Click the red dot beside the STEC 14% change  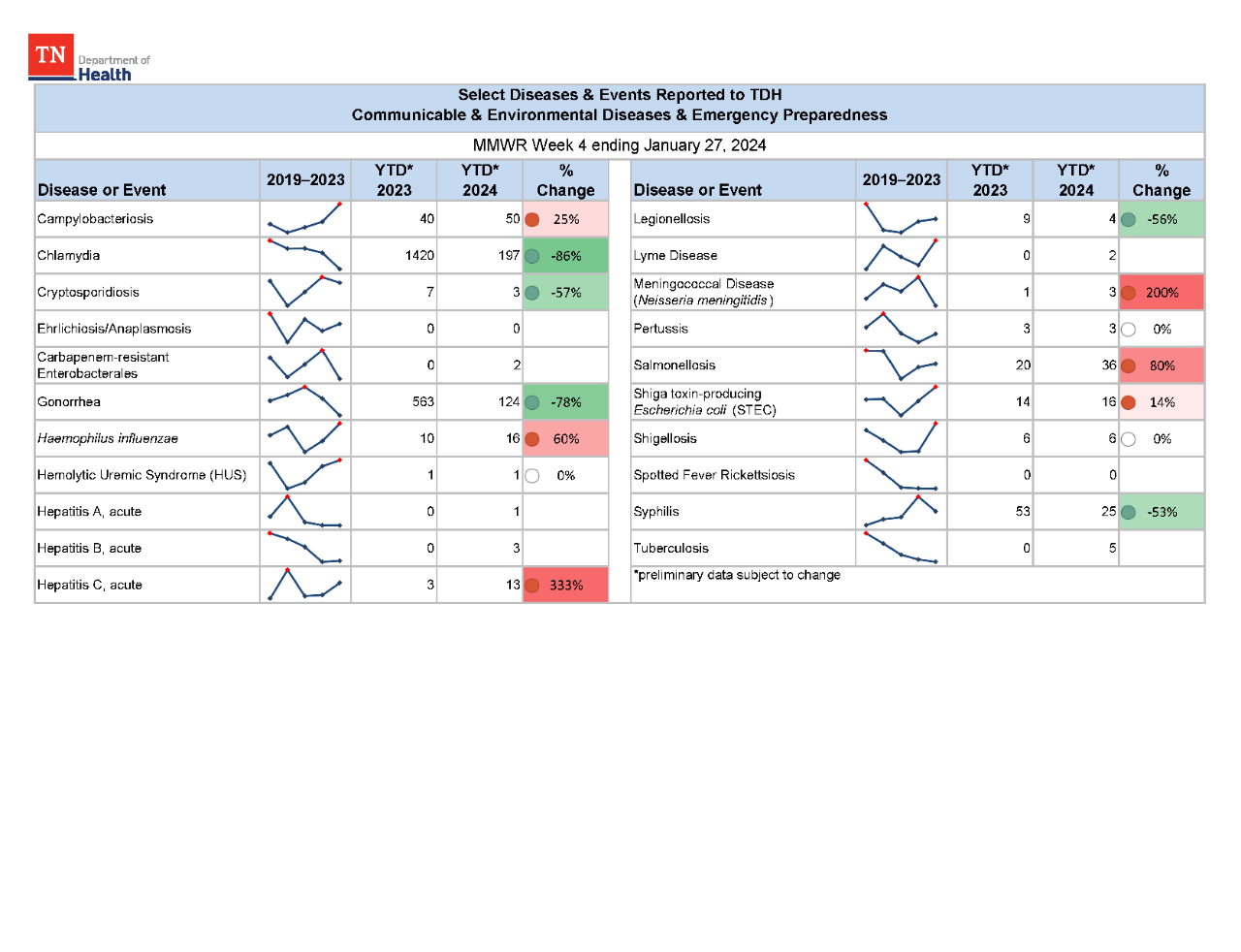click(x=1129, y=402)
